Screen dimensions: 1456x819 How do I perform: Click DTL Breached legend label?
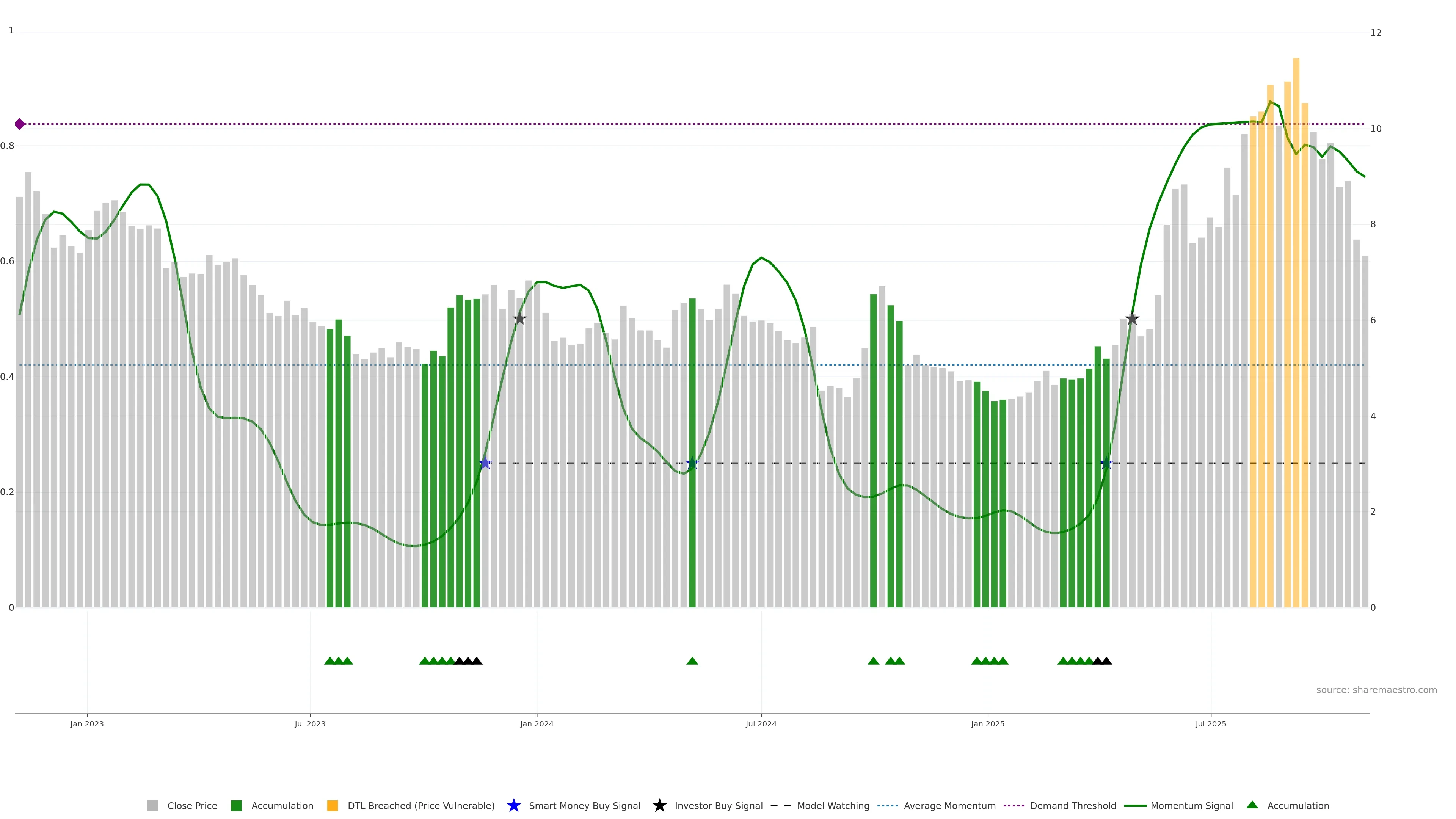(x=420, y=805)
